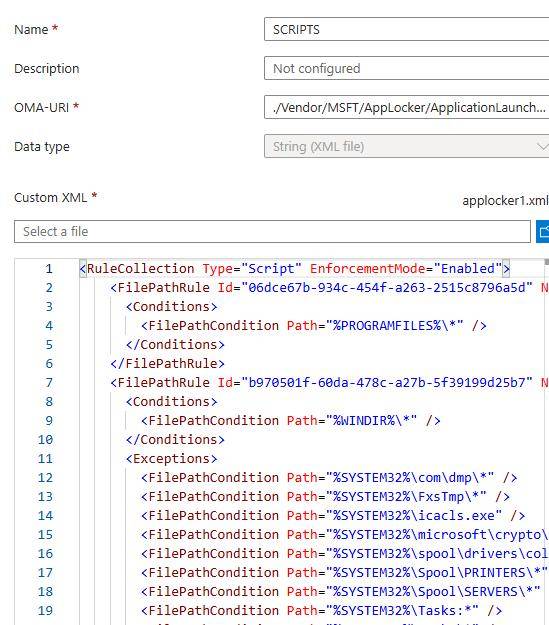
Task: Click line number 3 in the gutter
Action: coord(49,307)
